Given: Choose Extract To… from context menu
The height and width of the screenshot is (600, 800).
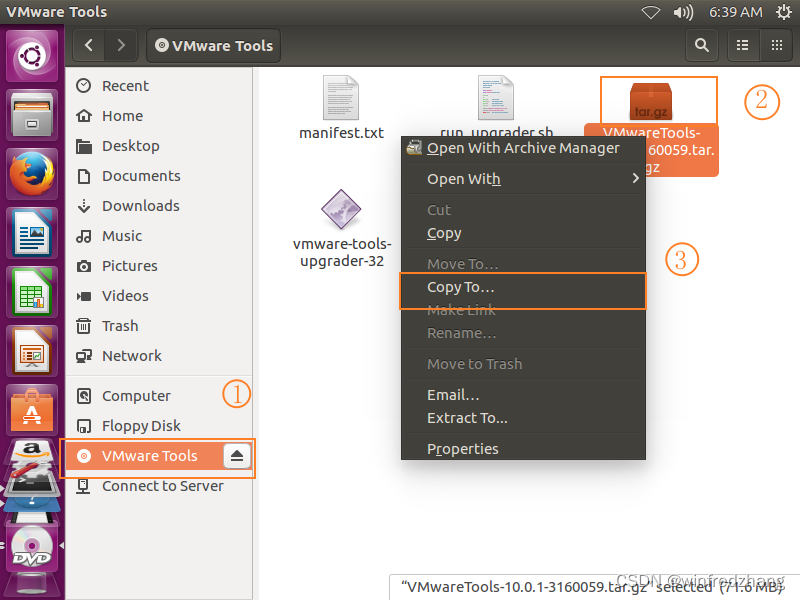Looking at the screenshot, I should (x=523, y=418).
